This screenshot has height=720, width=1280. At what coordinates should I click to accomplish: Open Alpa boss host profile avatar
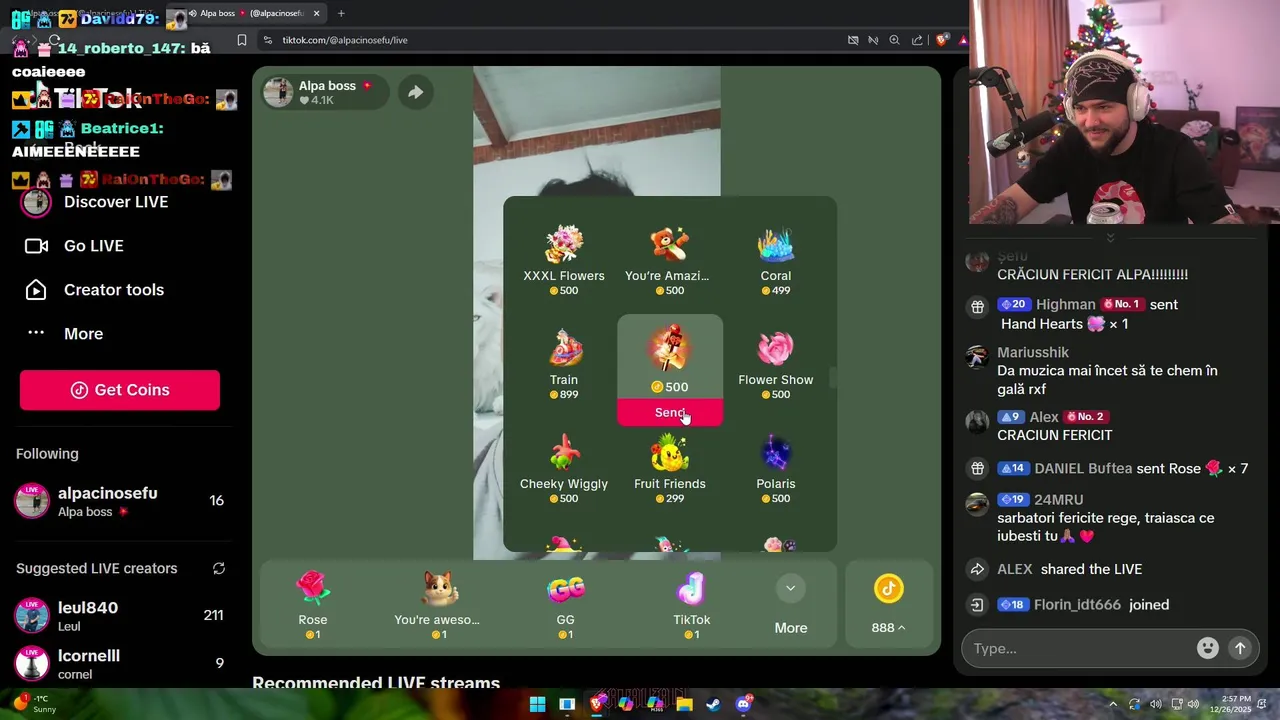[278, 92]
